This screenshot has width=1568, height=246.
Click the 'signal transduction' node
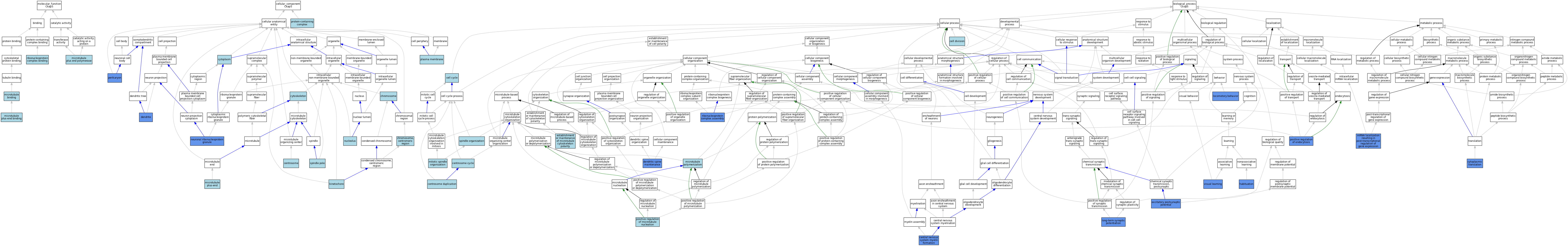(1066, 78)
